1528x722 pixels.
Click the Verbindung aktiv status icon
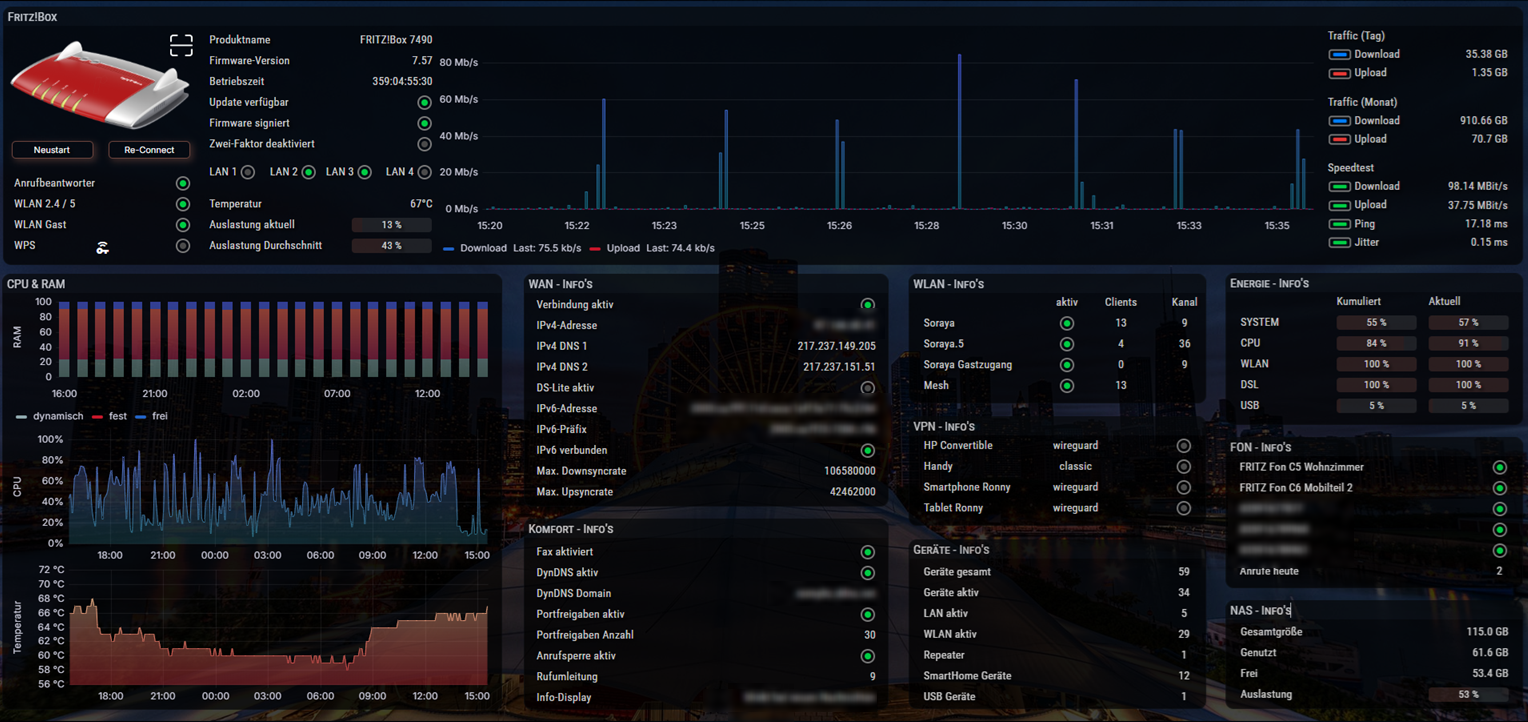coord(867,305)
